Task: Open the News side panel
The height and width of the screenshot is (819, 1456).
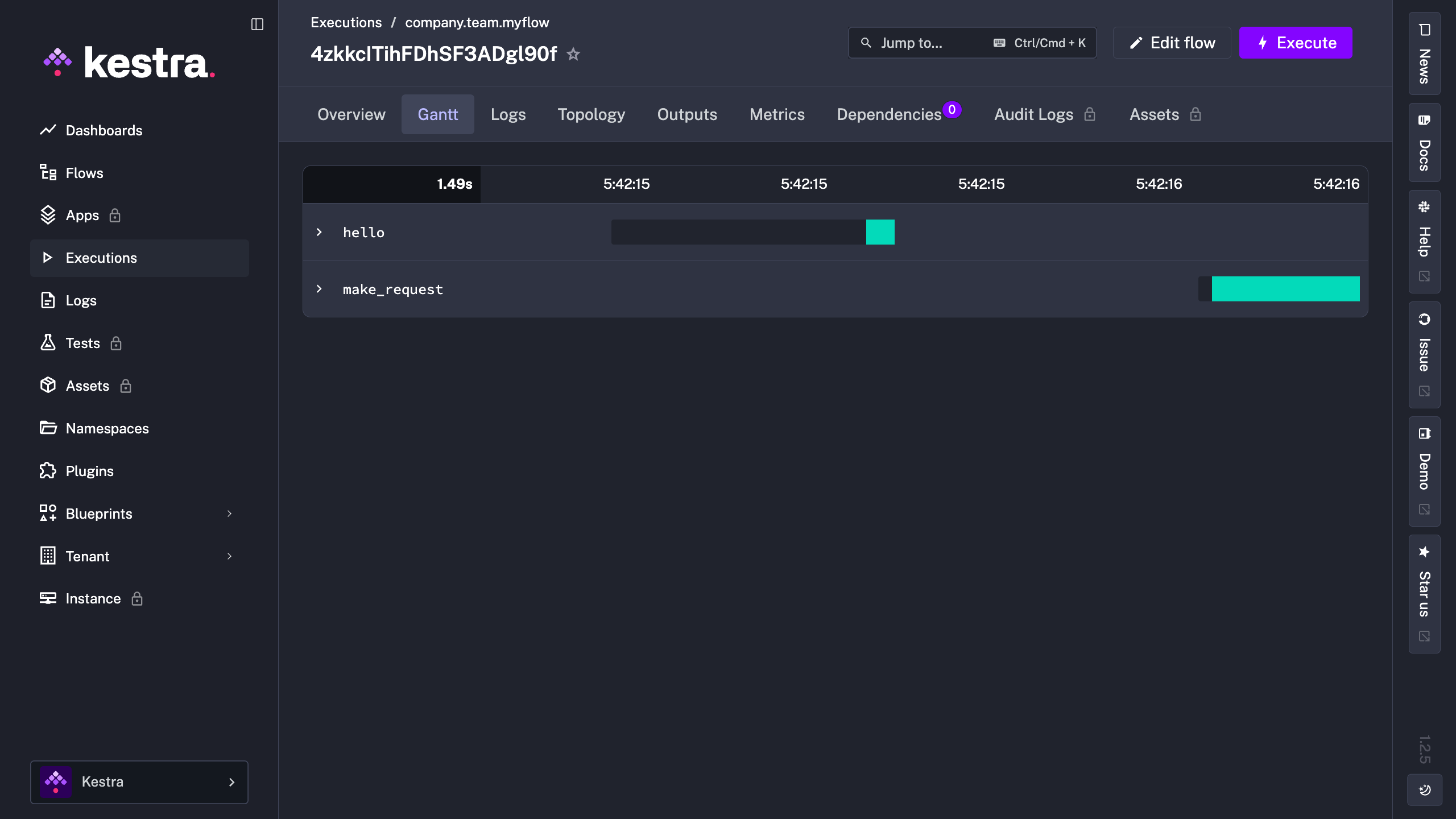Action: (x=1424, y=53)
